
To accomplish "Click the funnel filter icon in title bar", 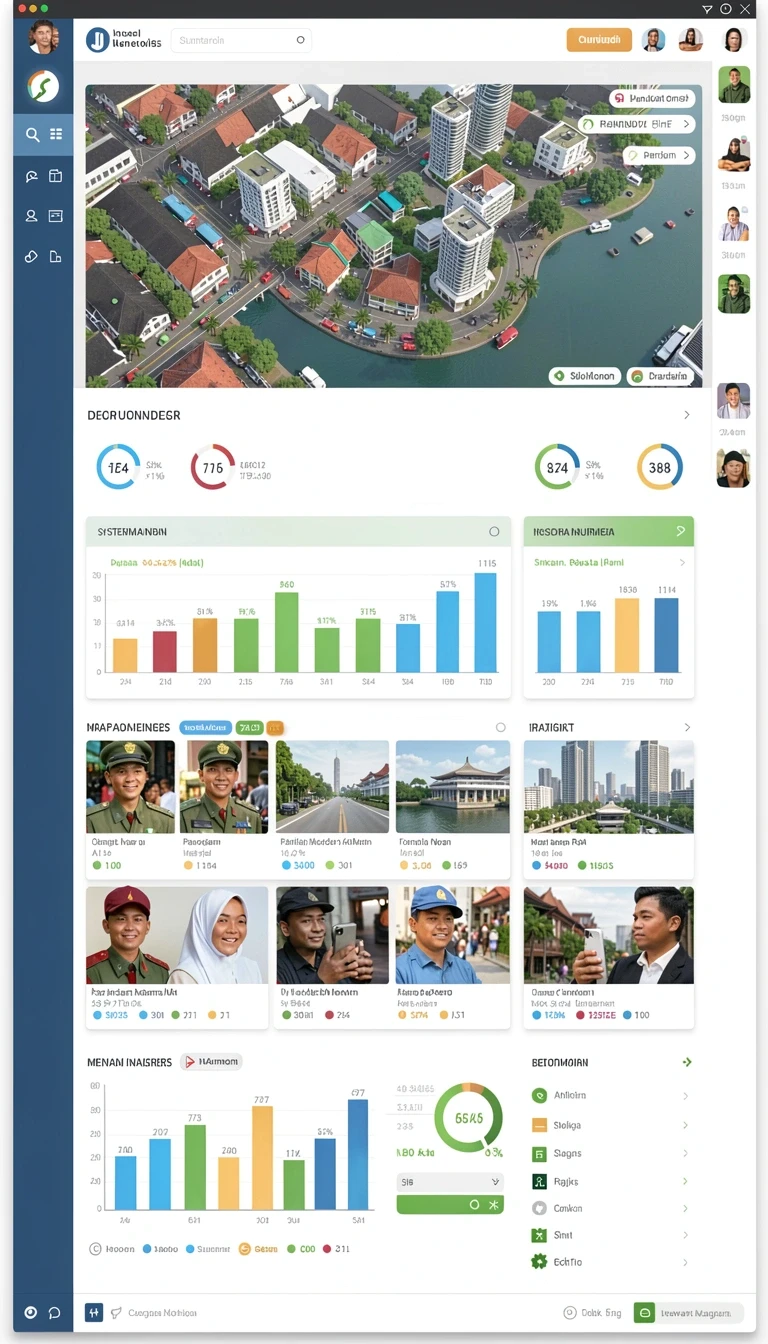I will [708, 8].
